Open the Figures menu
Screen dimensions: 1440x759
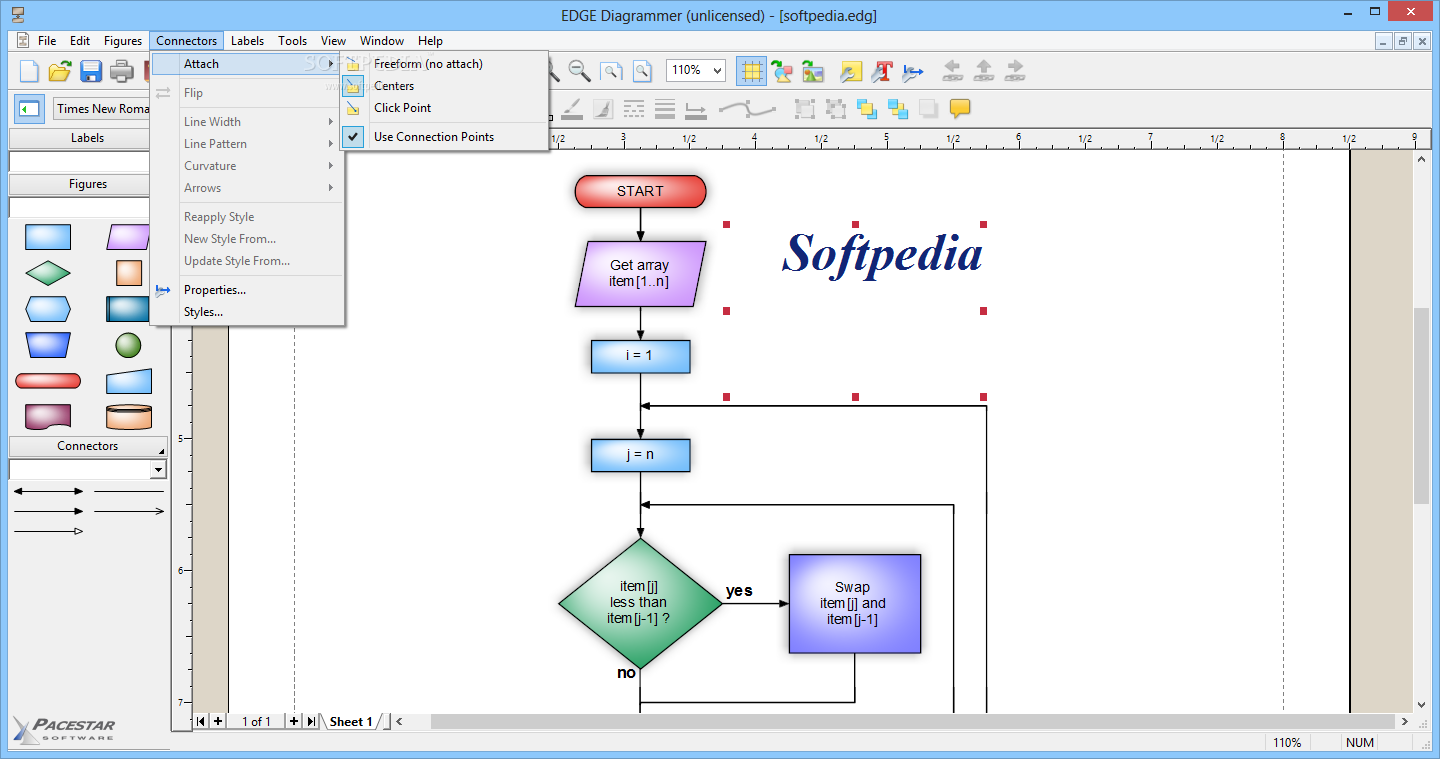pyautogui.click(x=123, y=41)
